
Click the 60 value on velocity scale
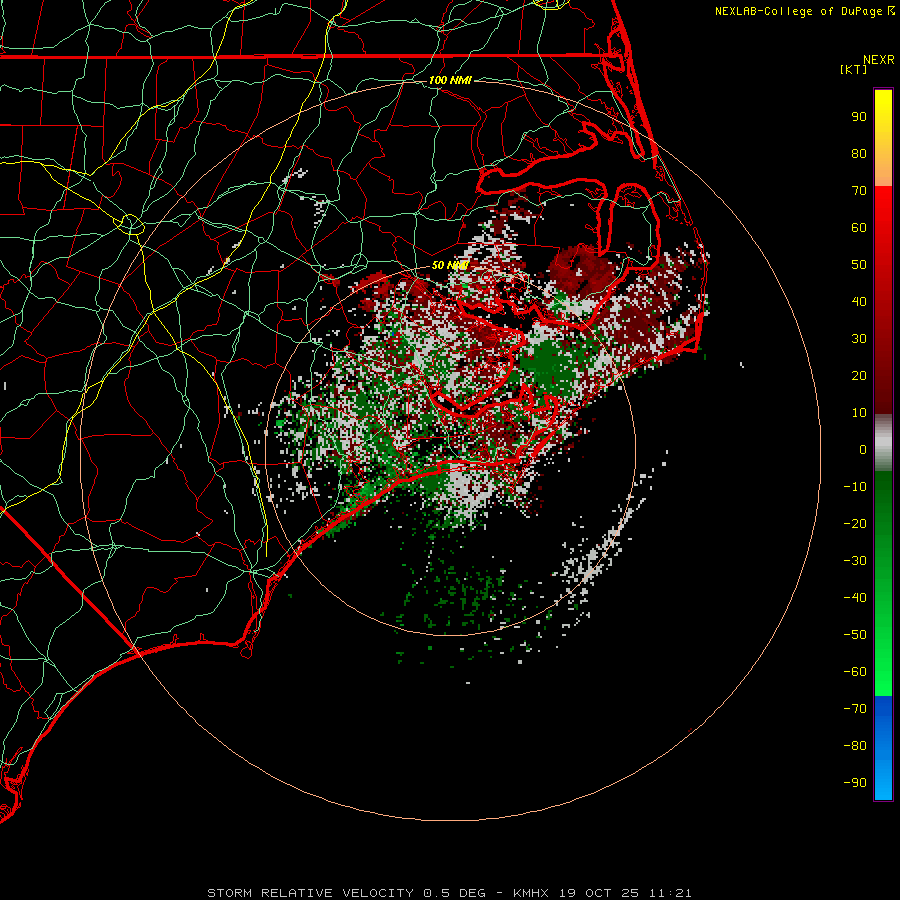pos(859,227)
